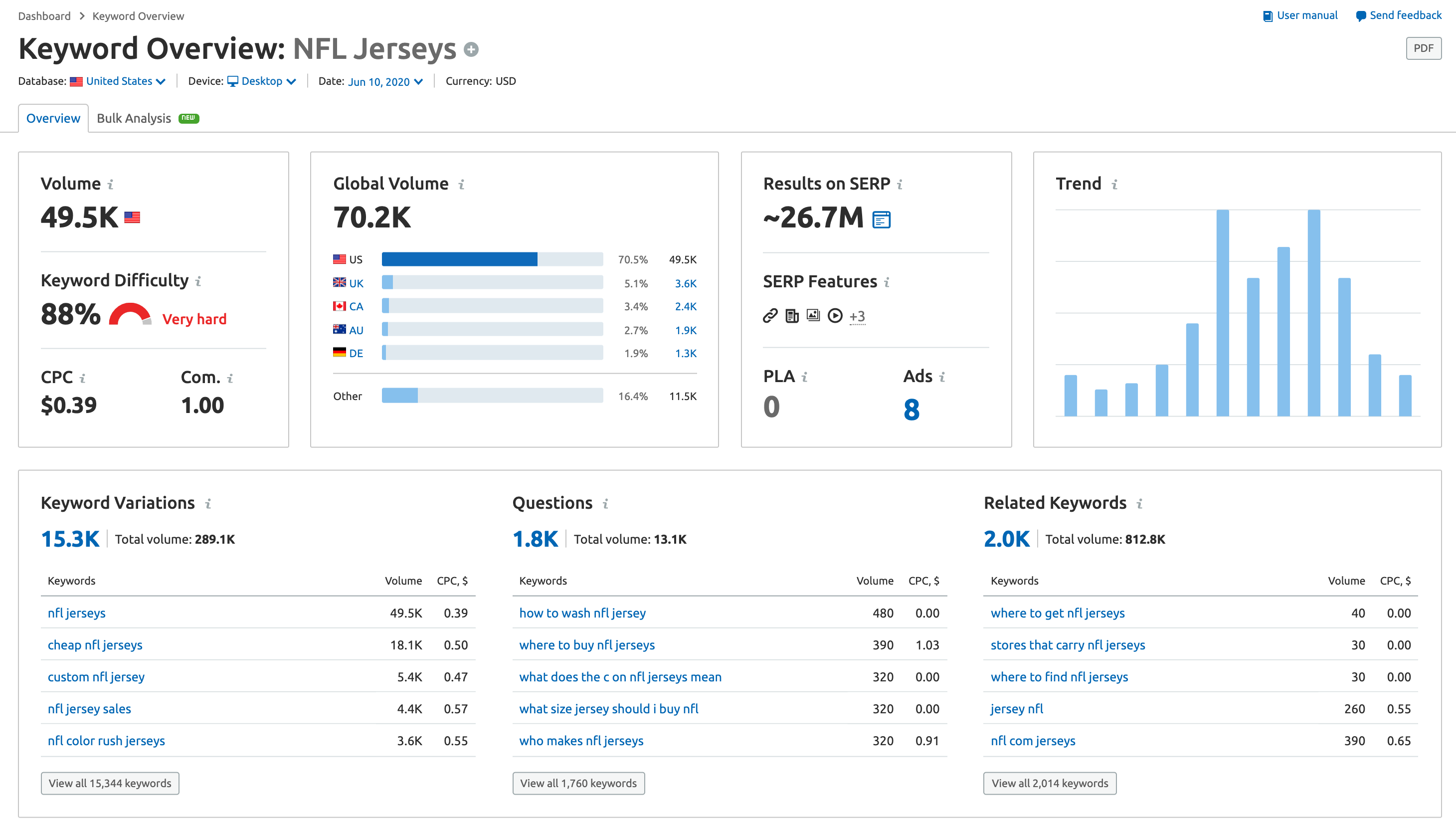Viewport: 1456px width, 833px height.
Task: Switch to the Bulk Analysis tab
Action: pyautogui.click(x=134, y=118)
